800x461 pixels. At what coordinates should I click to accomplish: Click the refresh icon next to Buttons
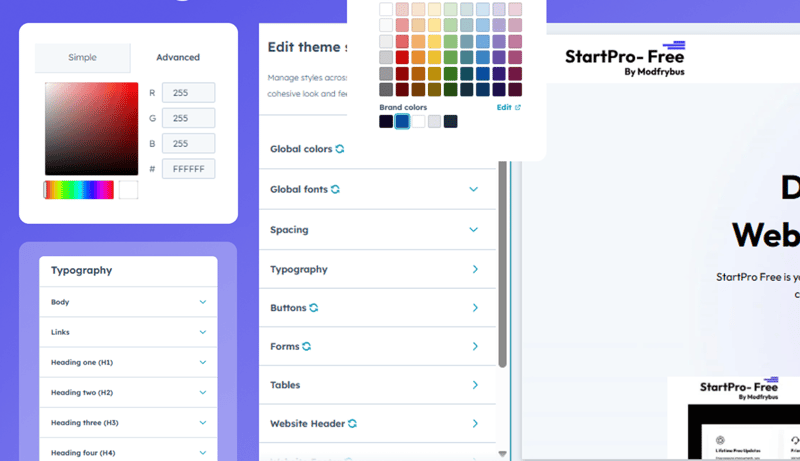[314, 308]
